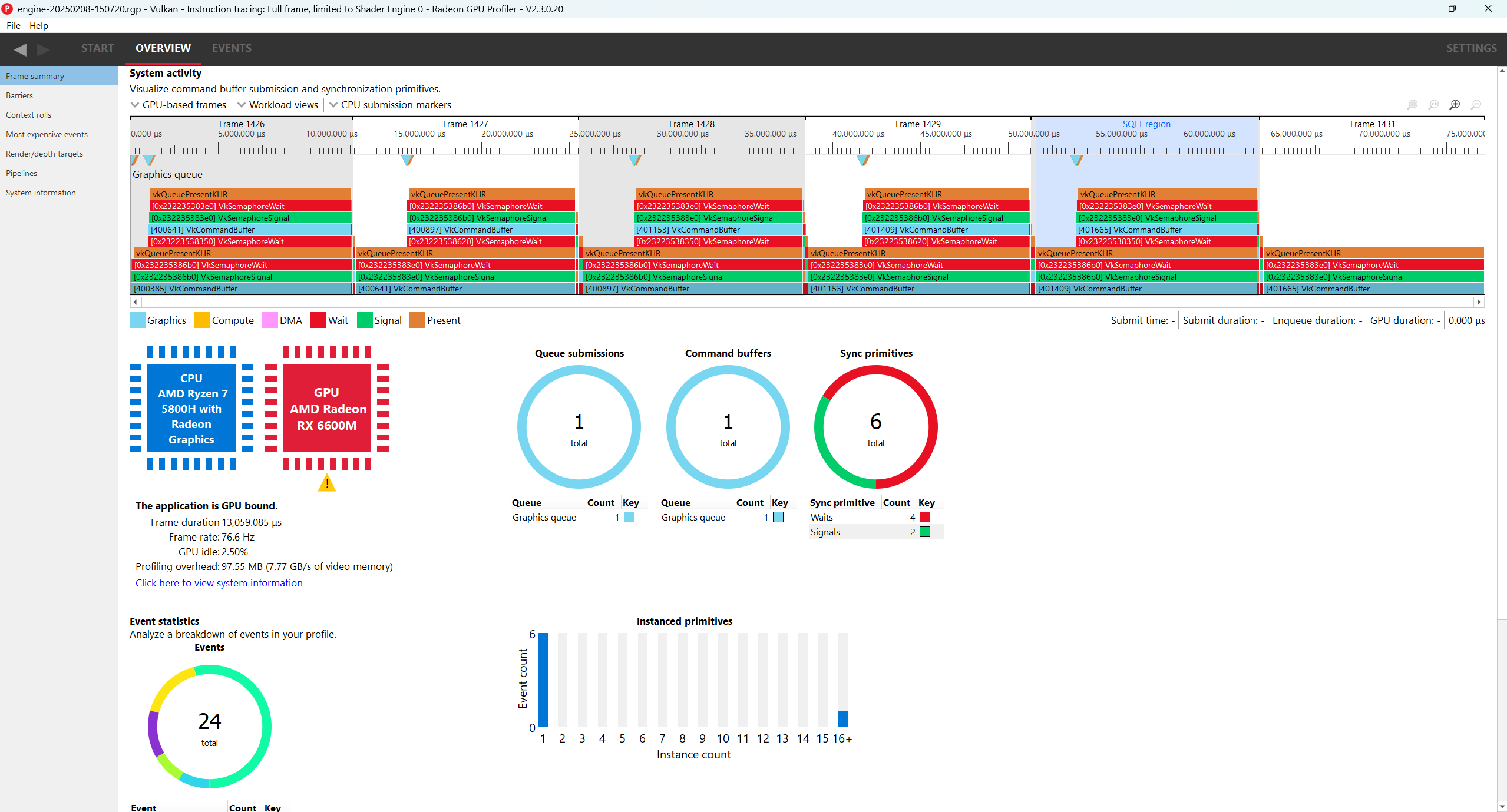This screenshot has width=1507, height=812.
Task: Select Context rolls in the sidebar
Action: (x=59, y=115)
